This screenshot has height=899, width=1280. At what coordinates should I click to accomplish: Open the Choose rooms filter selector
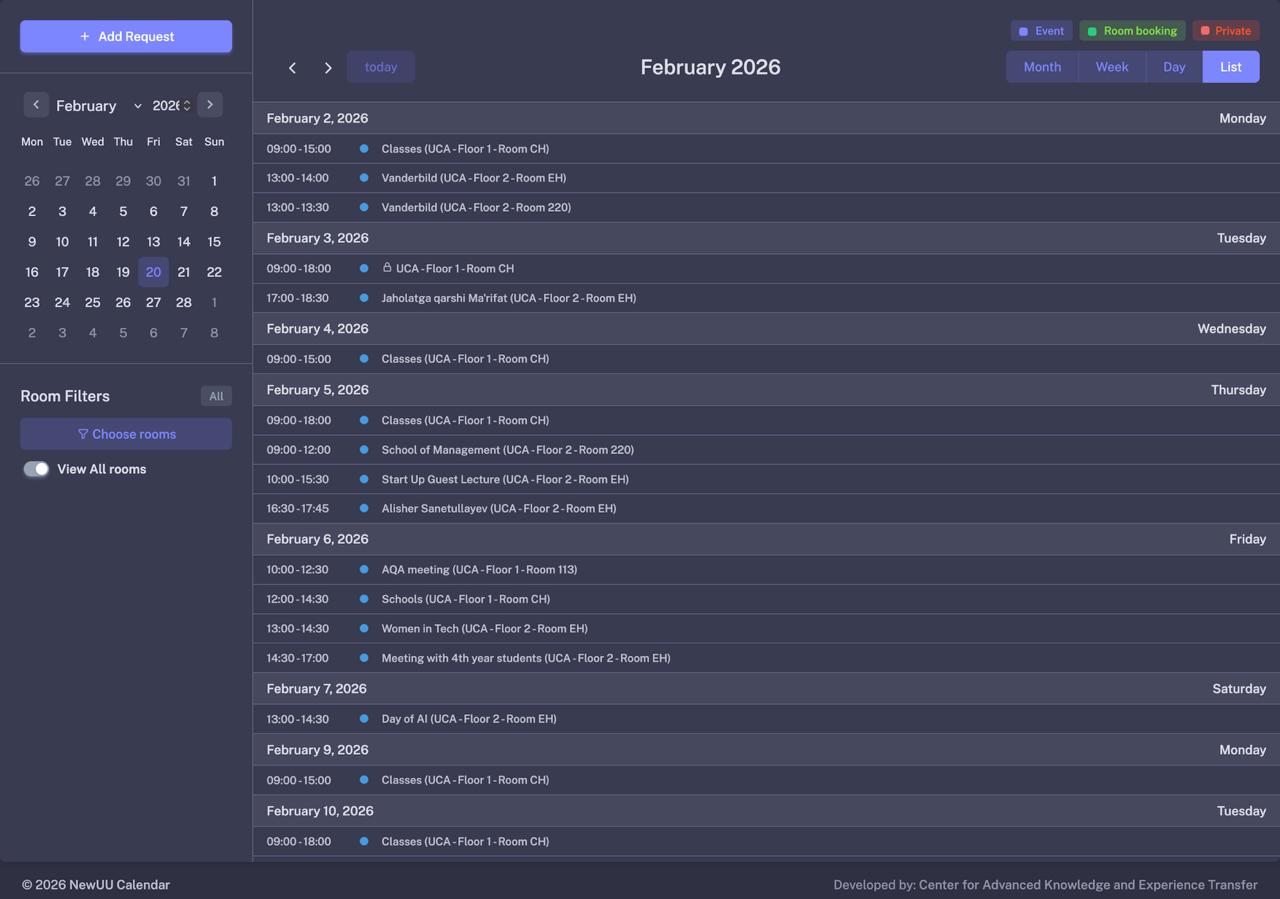point(126,434)
